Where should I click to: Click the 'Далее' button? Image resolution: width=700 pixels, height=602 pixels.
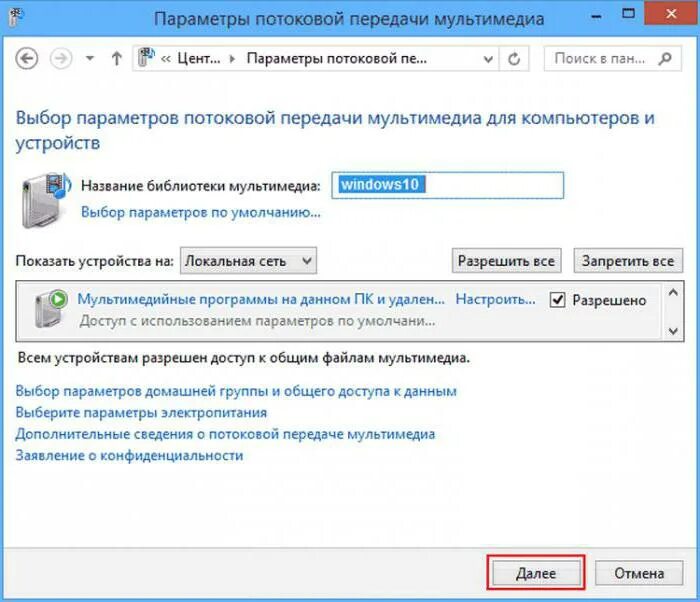(536, 573)
